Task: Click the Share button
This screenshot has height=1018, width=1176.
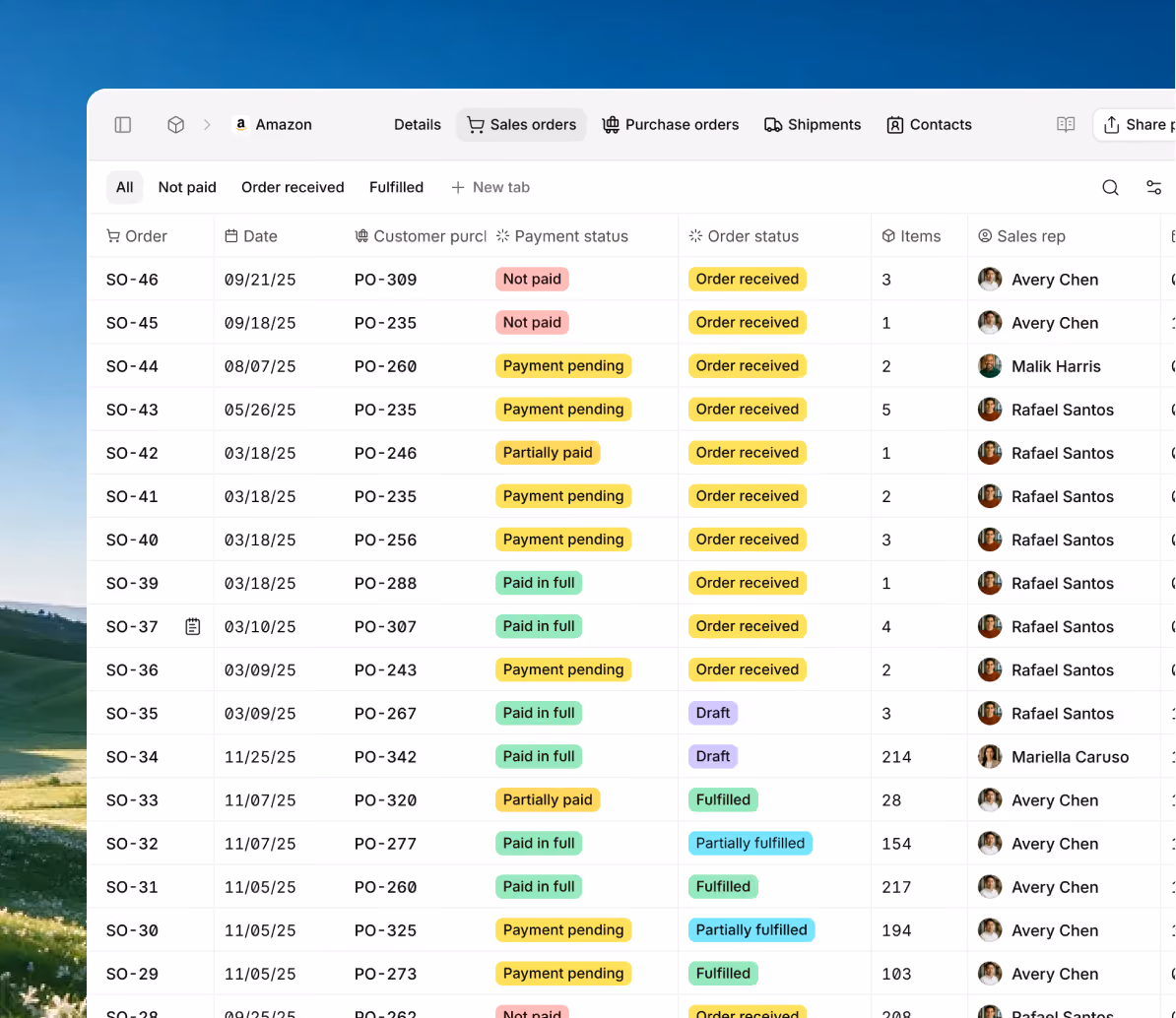Action: [x=1134, y=124]
